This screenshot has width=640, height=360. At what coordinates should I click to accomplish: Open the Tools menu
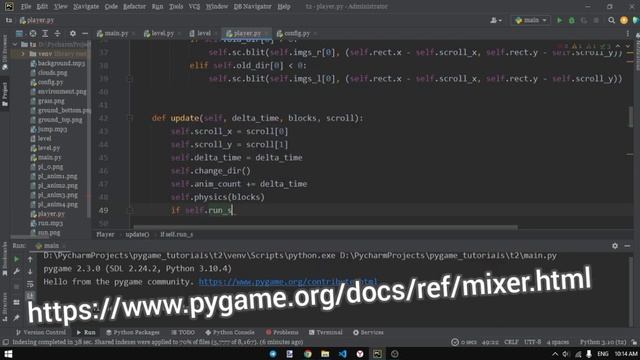point(176,7)
